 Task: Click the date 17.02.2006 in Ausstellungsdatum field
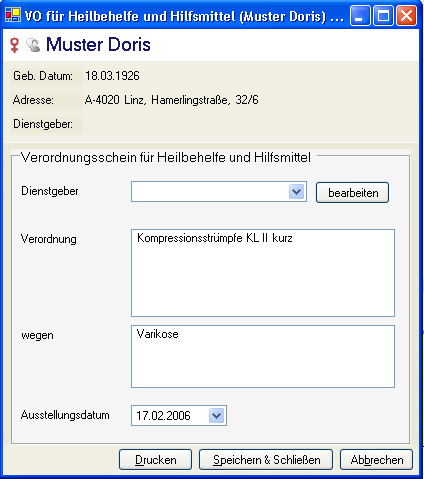(163, 416)
